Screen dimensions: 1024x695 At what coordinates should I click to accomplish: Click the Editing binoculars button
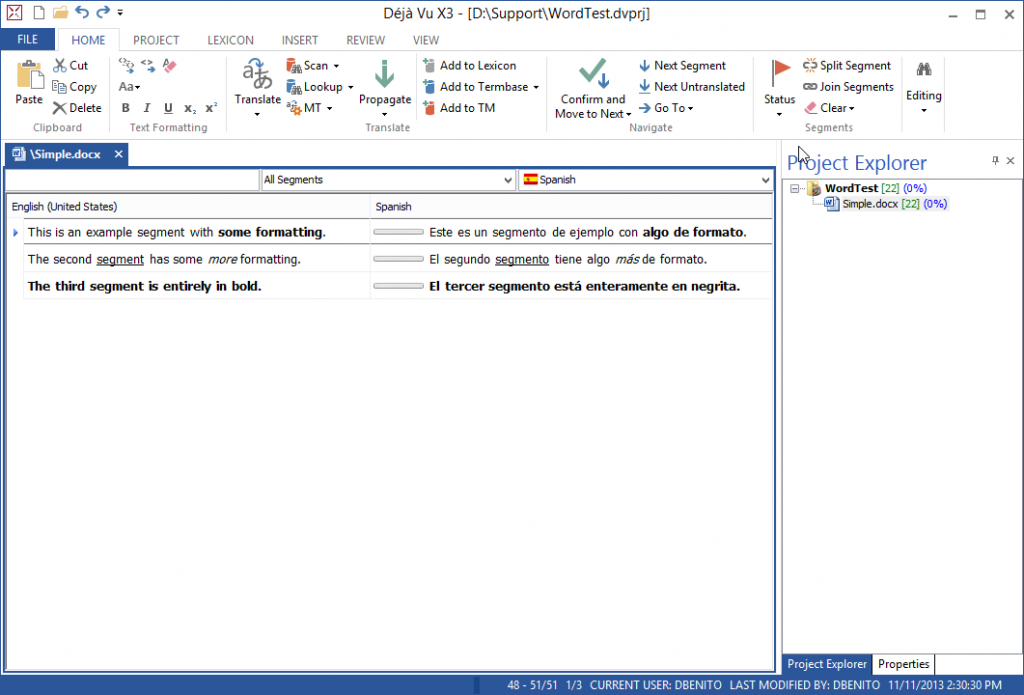(x=923, y=86)
